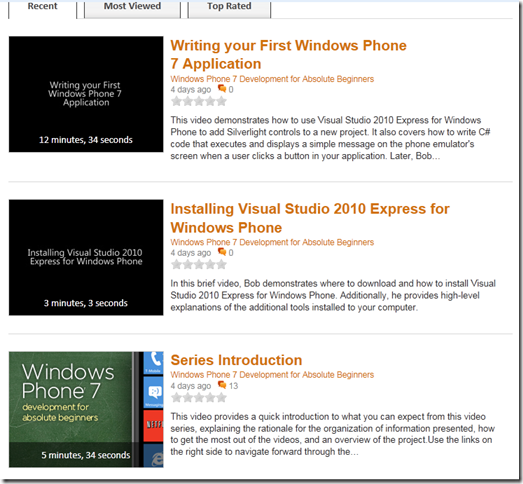Click description starting 'In this brief video, Bob'
Screen dimensions: 523x484
333,296
